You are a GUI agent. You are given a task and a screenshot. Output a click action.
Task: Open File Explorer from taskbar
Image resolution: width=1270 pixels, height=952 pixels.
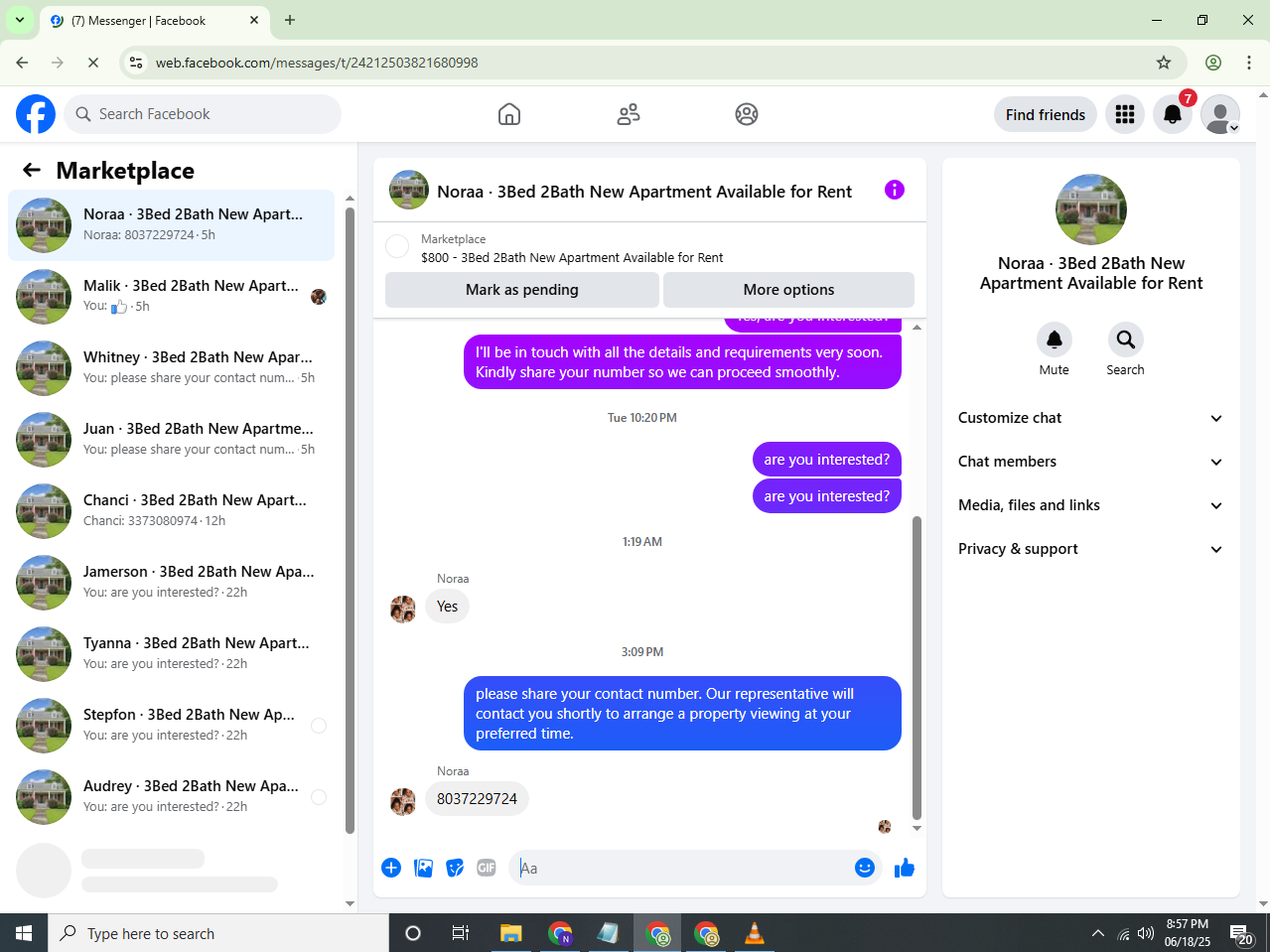coord(511,933)
